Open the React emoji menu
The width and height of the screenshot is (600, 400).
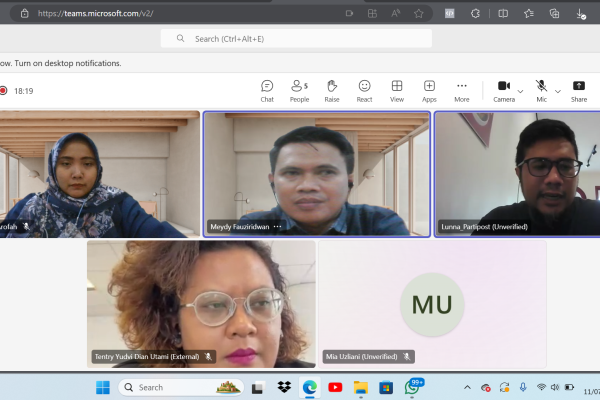coord(364,91)
